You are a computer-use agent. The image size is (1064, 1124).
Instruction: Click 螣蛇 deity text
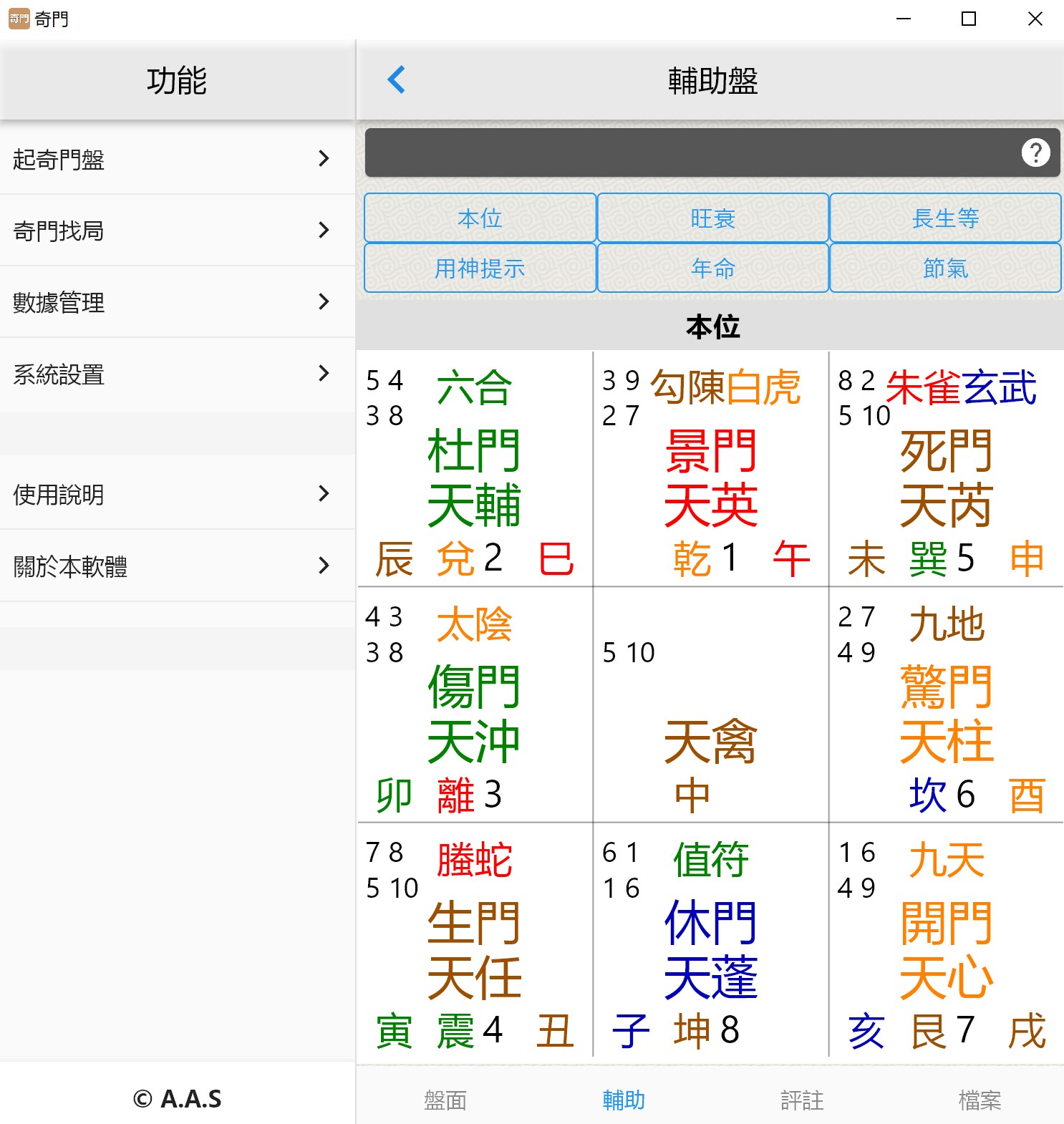coord(474,860)
